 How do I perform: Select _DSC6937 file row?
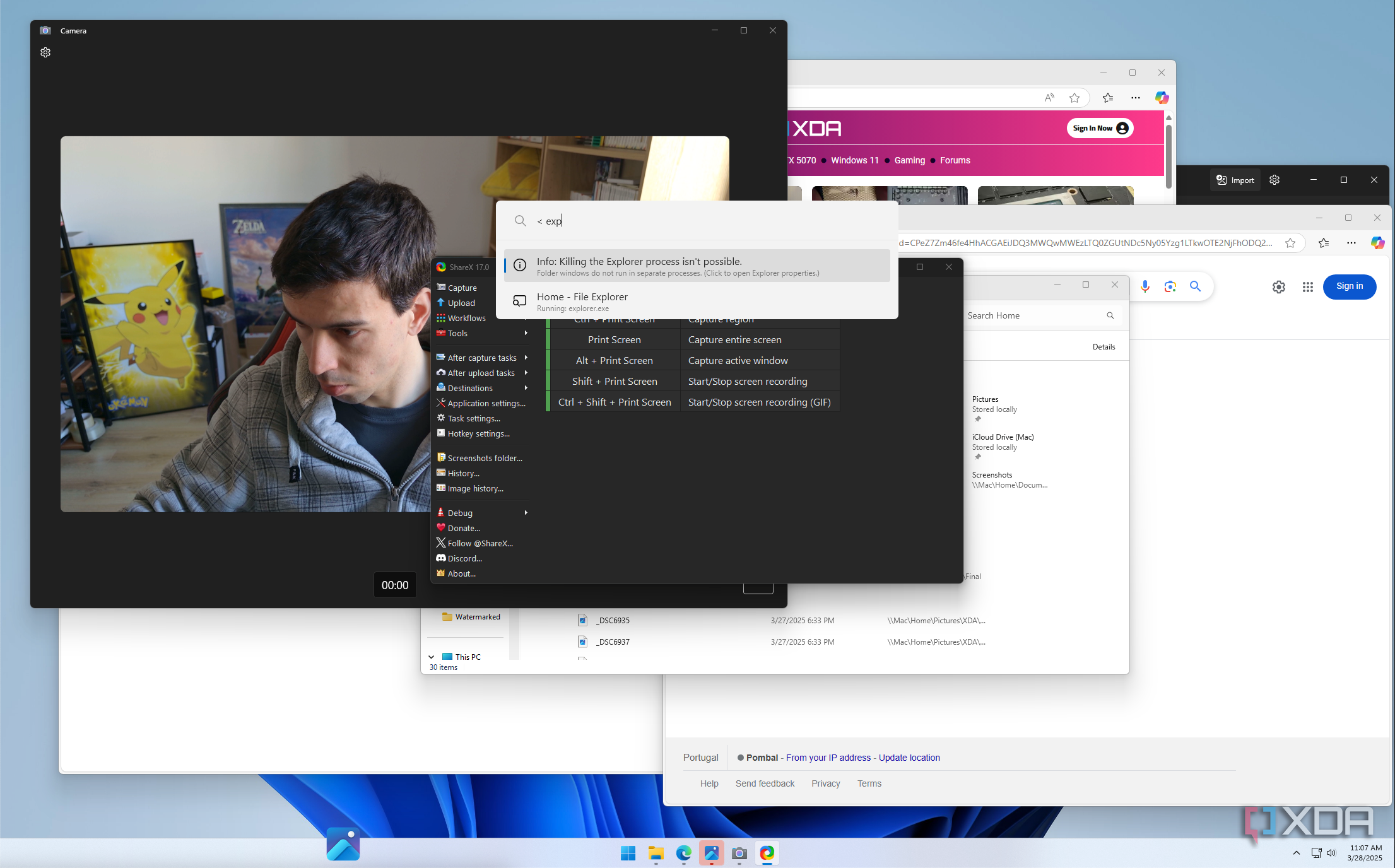[781, 642]
